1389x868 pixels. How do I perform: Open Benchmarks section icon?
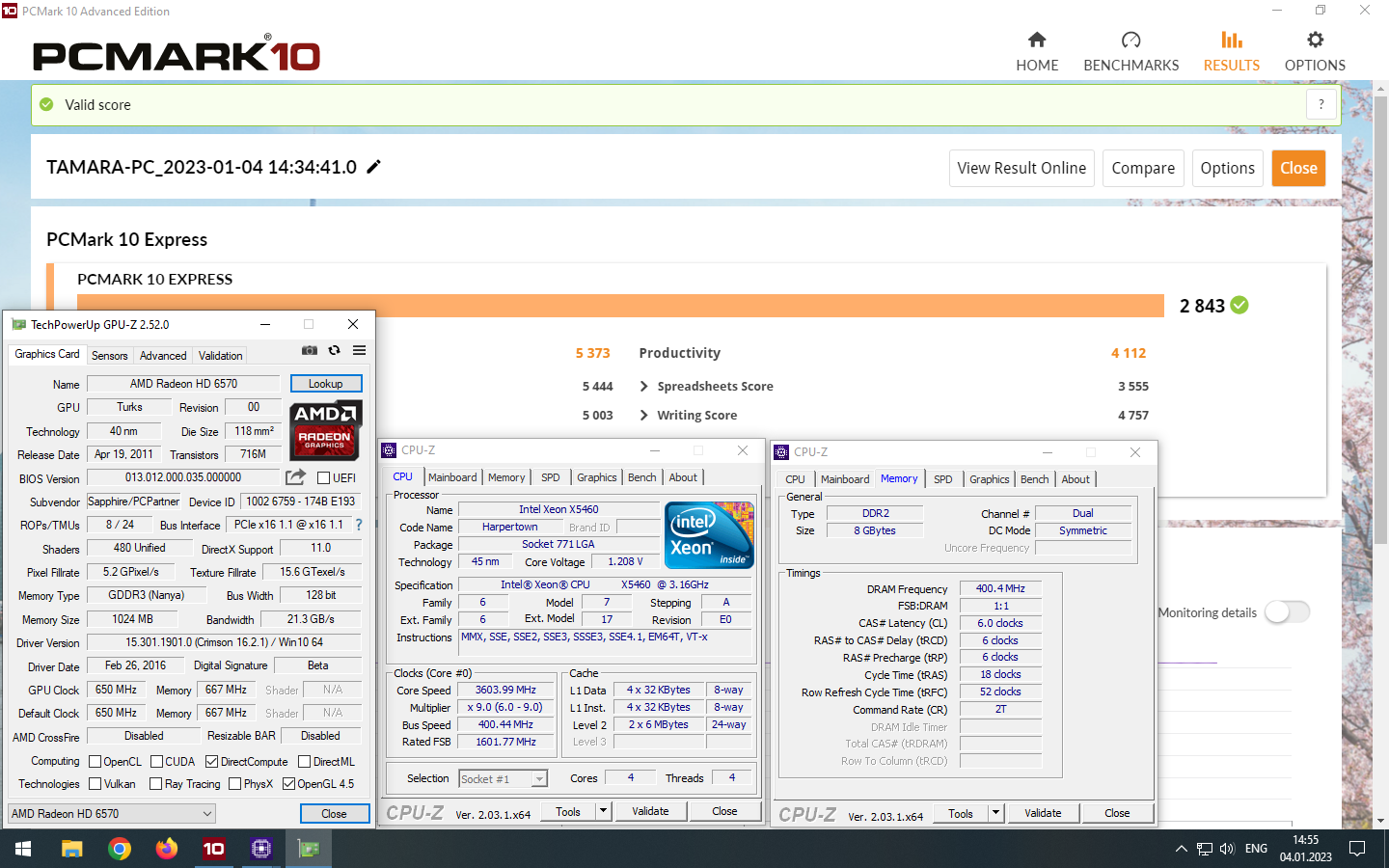tap(1130, 40)
